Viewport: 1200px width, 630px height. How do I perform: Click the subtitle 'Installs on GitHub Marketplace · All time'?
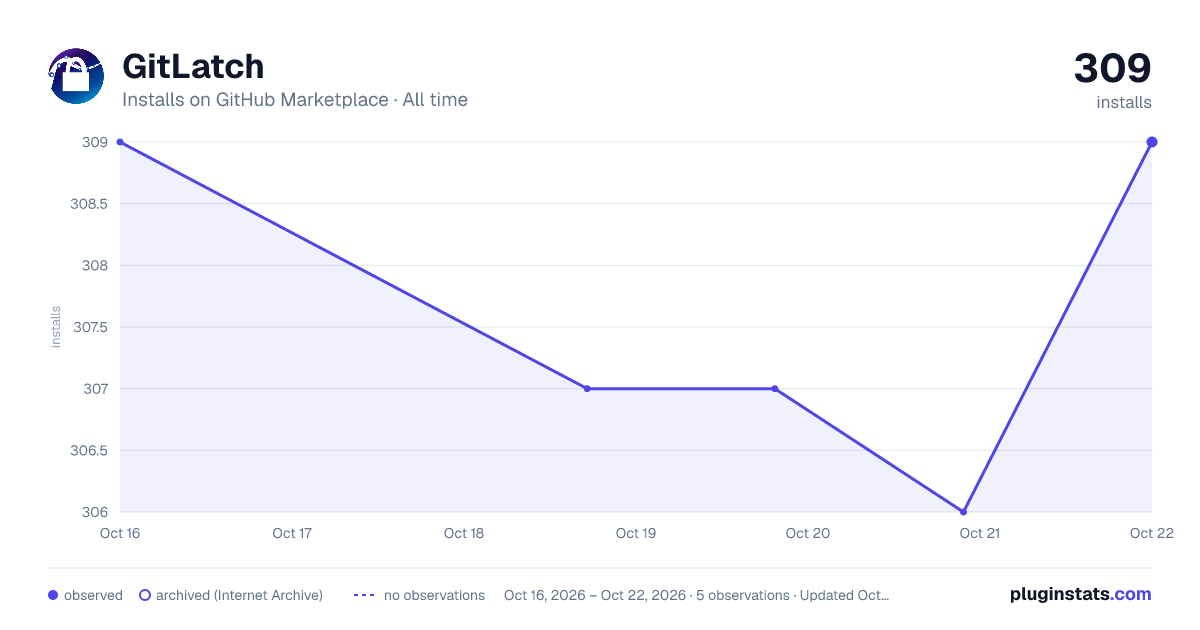tap(295, 100)
